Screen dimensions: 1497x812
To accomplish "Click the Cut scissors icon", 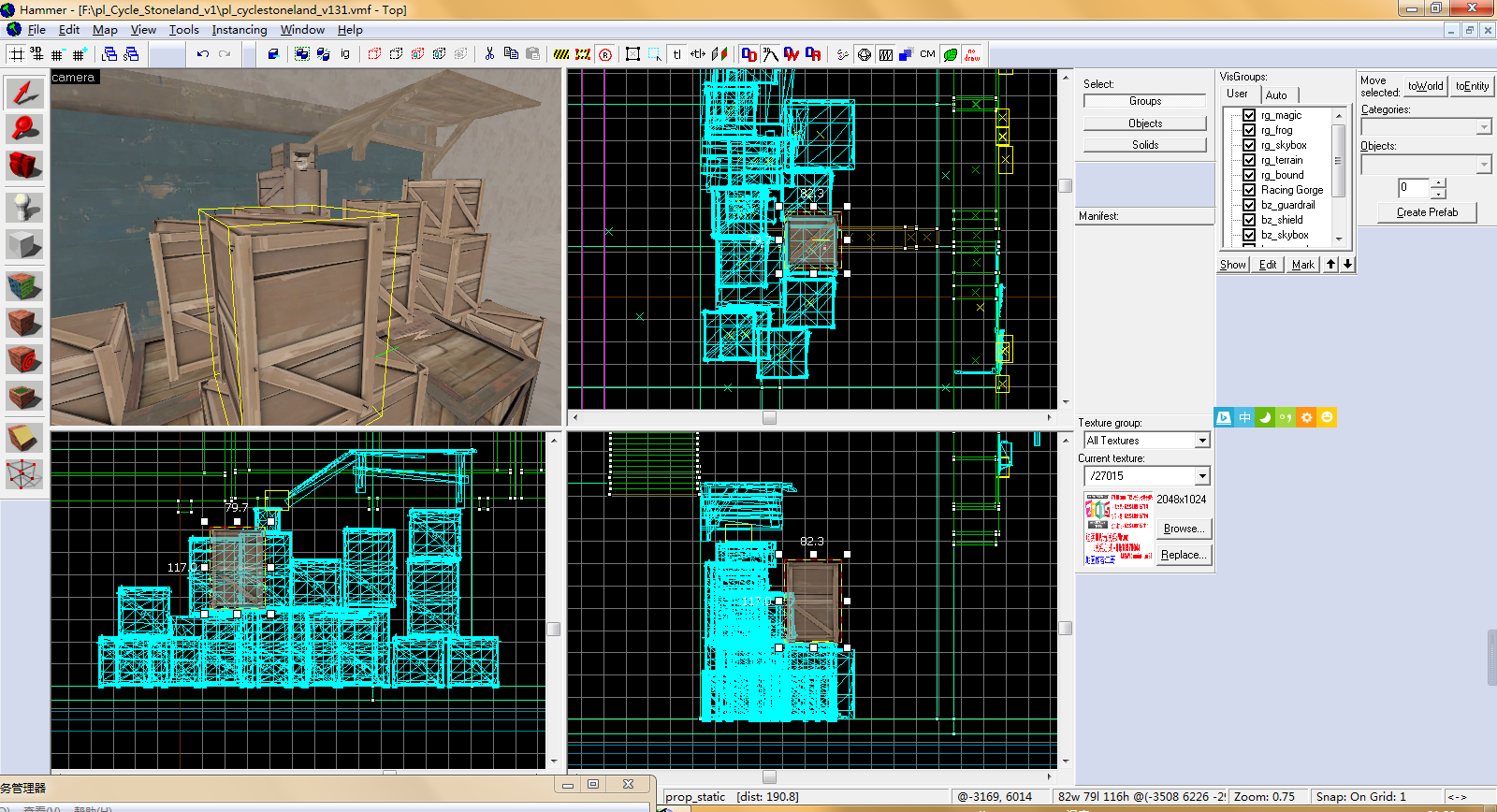I will tap(489, 54).
